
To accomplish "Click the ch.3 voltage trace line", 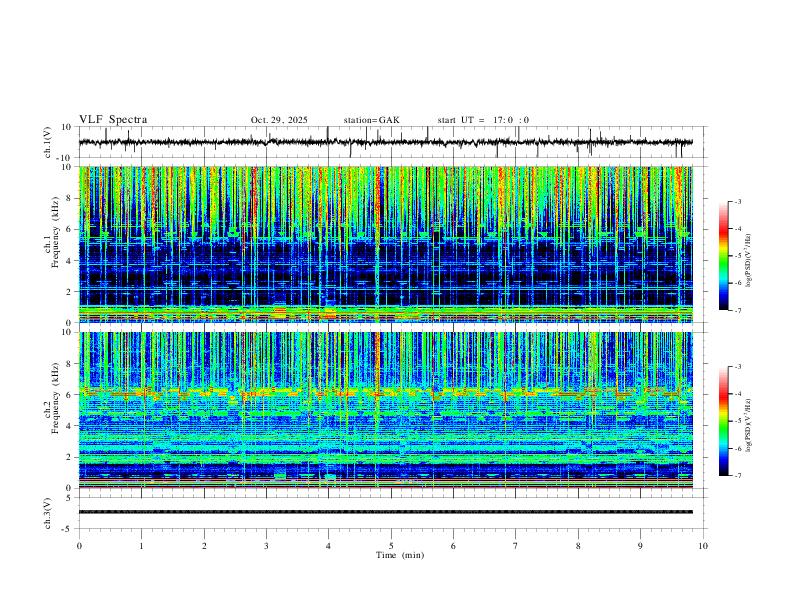I will pyautogui.click(x=386, y=512).
